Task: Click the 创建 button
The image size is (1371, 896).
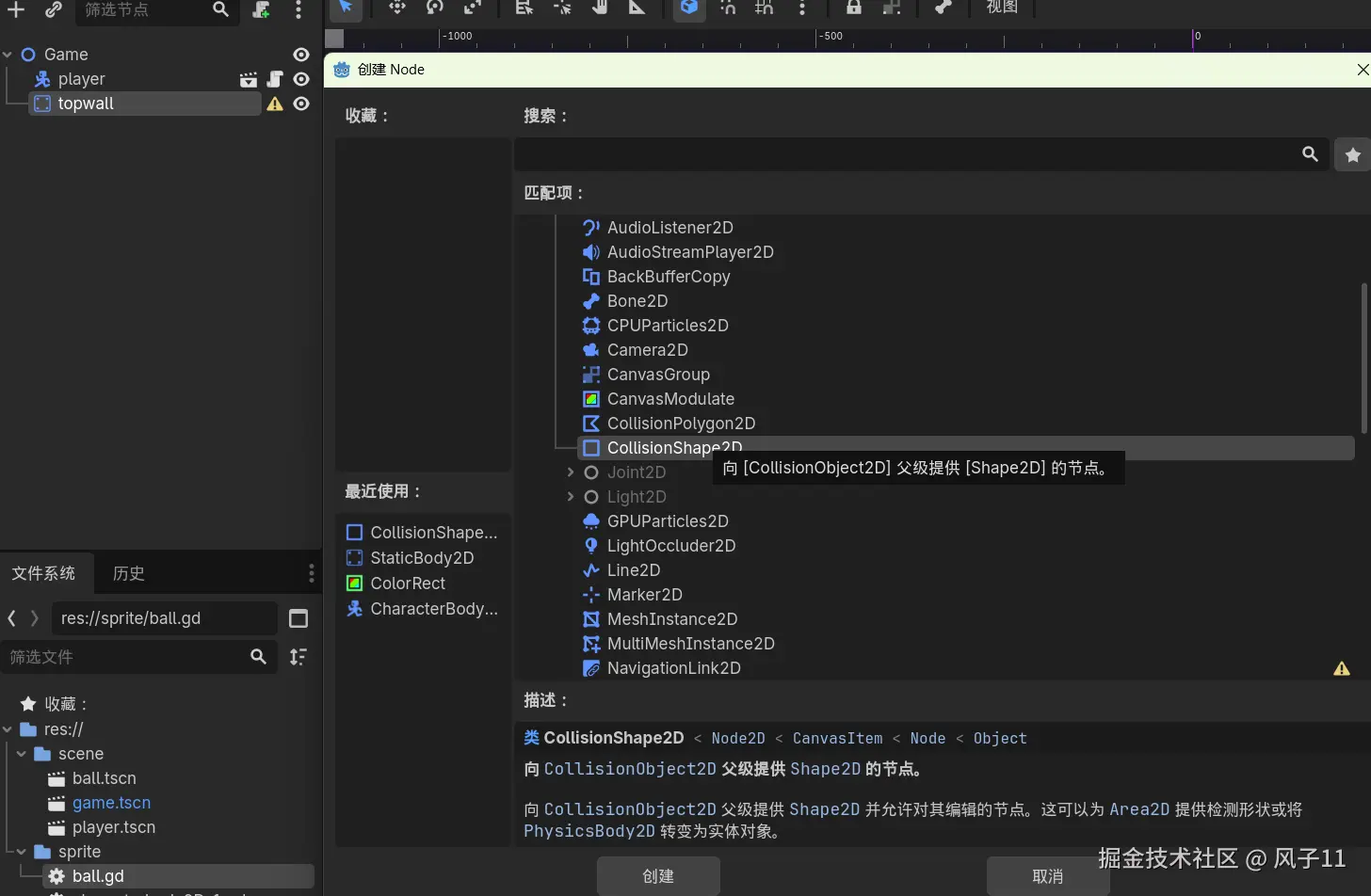Action: coord(658,876)
